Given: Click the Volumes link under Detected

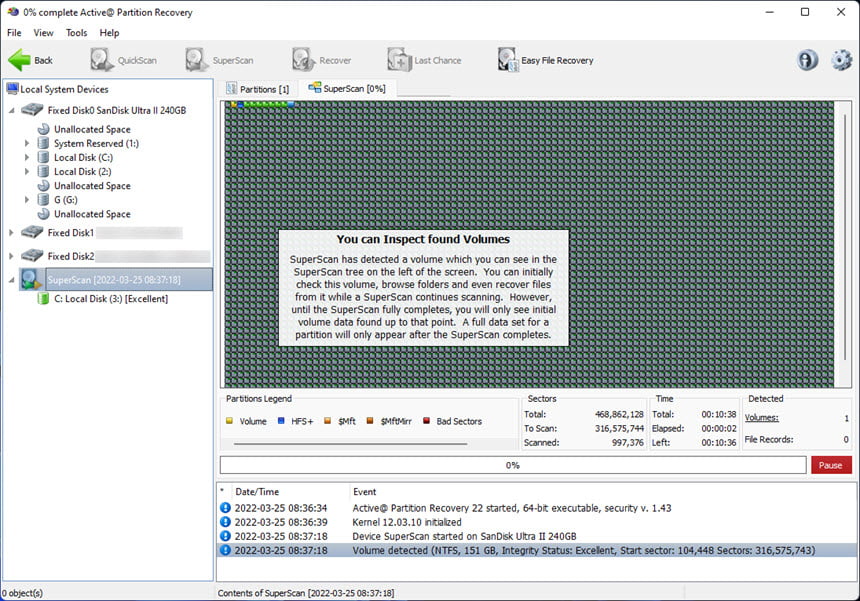Looking at the screenshot, I should click(761, 418).
